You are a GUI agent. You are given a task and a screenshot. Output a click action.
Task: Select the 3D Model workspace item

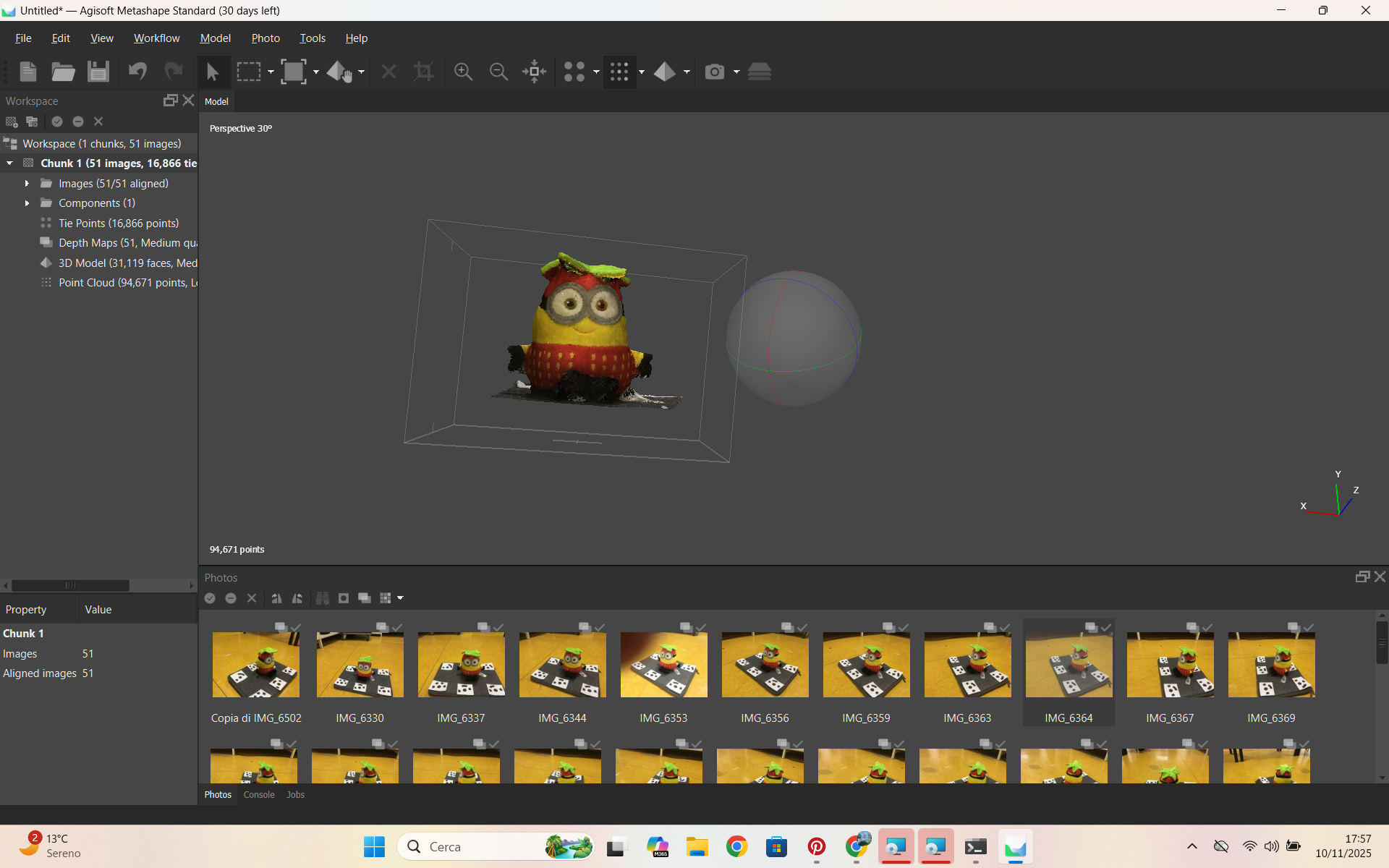(127, 263)
